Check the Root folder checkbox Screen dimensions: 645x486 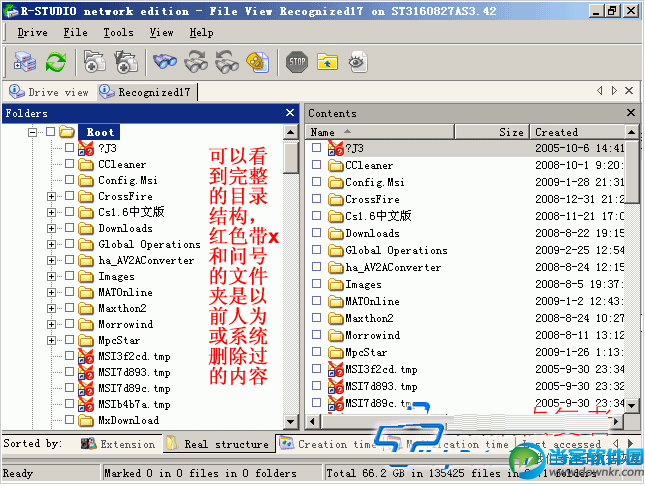(51, 132)
